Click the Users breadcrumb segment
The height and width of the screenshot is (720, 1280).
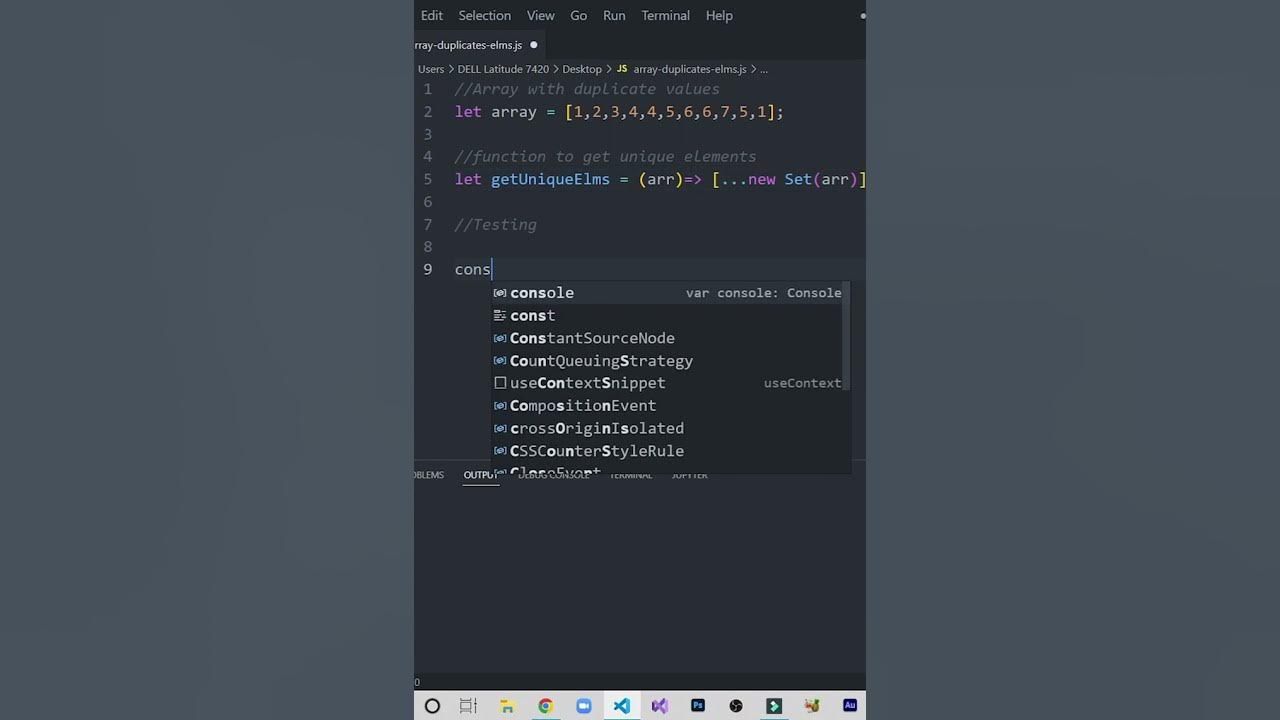431,69
